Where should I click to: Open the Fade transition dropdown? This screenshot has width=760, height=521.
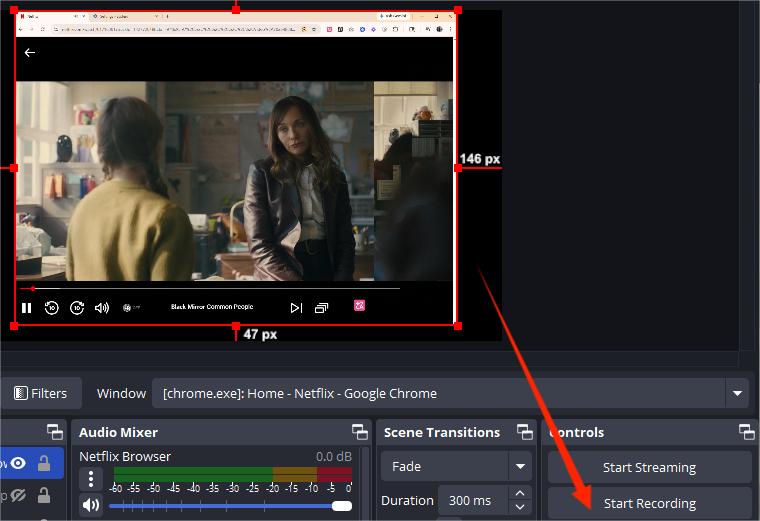click(456, 466)
